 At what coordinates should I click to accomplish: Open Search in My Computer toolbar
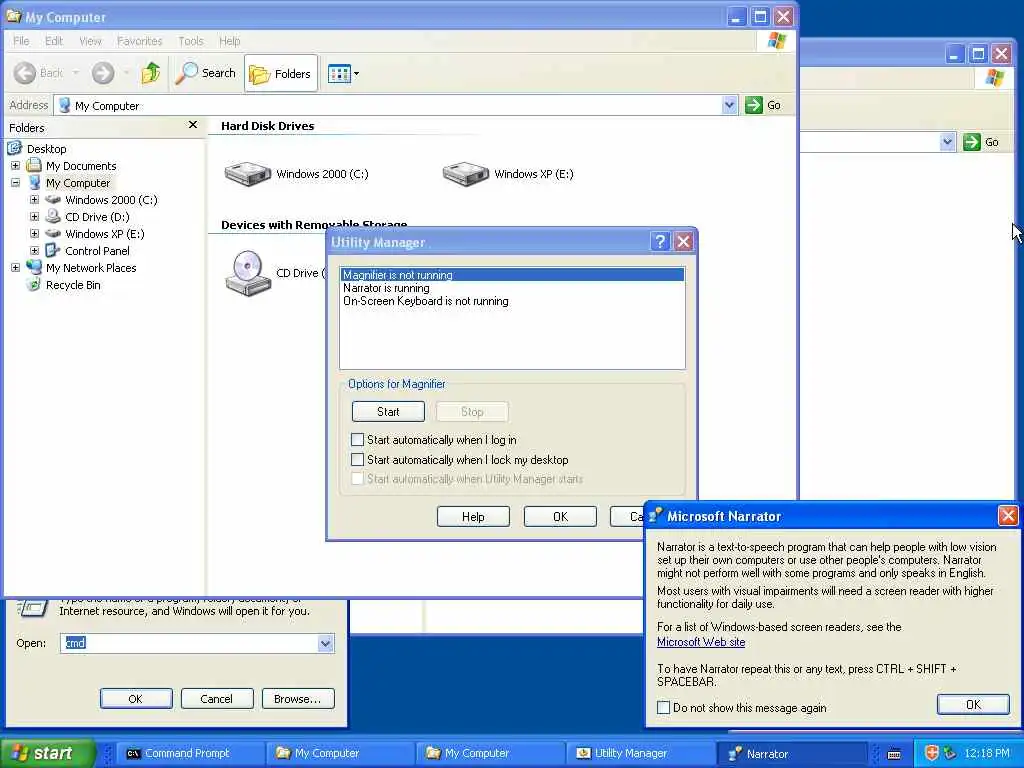(x=206, y=73)
